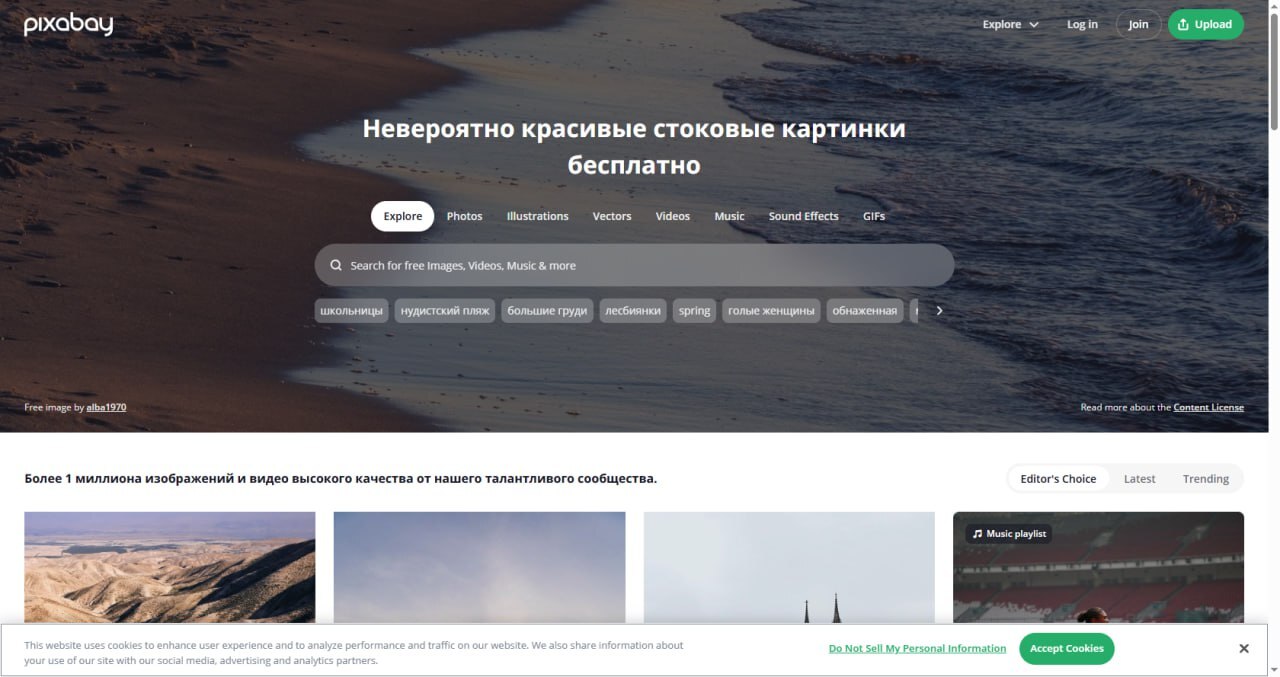Screen dimensions: 1280x677
Task: Click the magnifier icon in search bar
Action: (x=336, y=266)
